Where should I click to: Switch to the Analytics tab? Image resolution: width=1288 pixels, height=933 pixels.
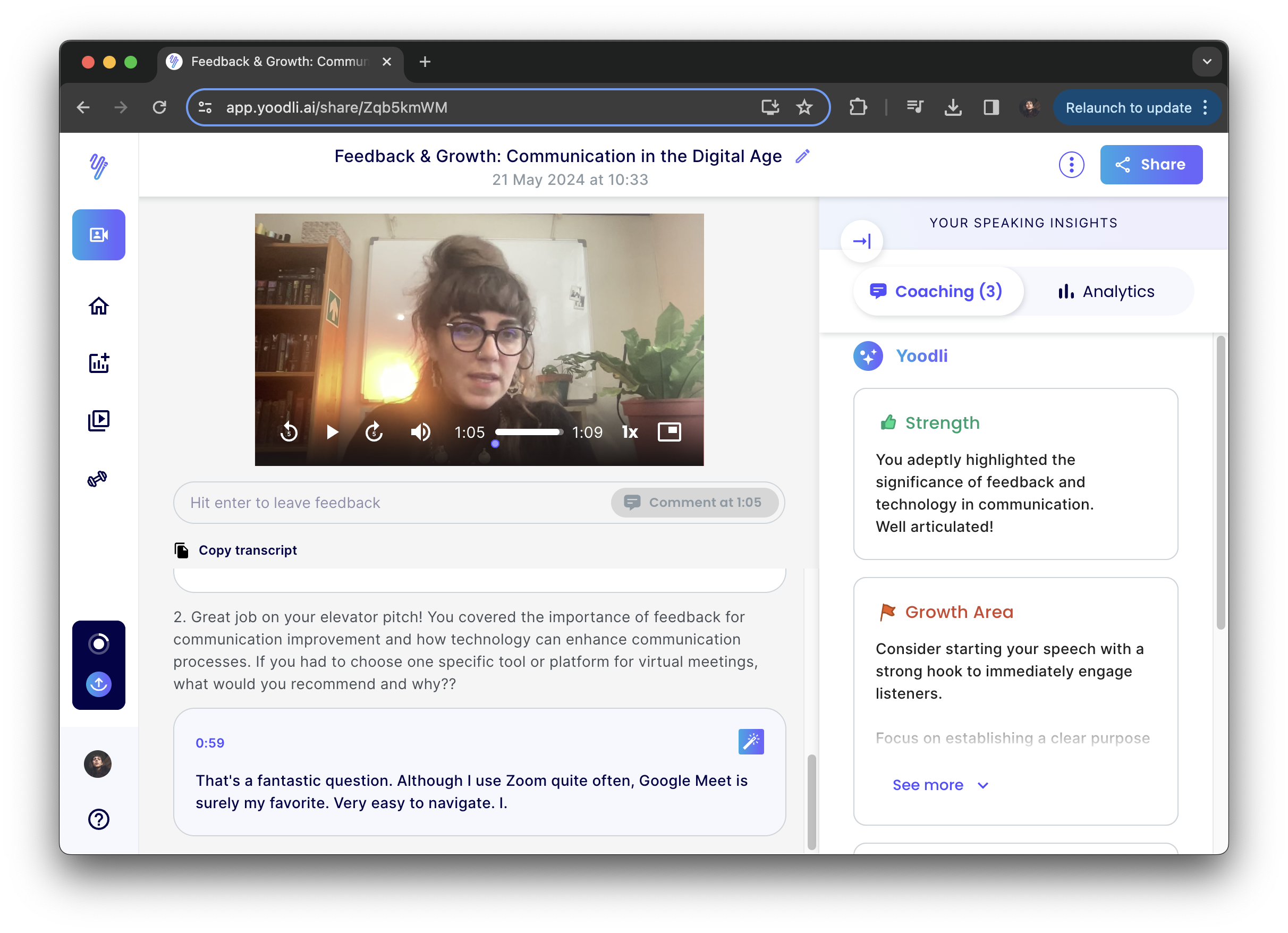pyautogui.click(x=1106, y=291)
